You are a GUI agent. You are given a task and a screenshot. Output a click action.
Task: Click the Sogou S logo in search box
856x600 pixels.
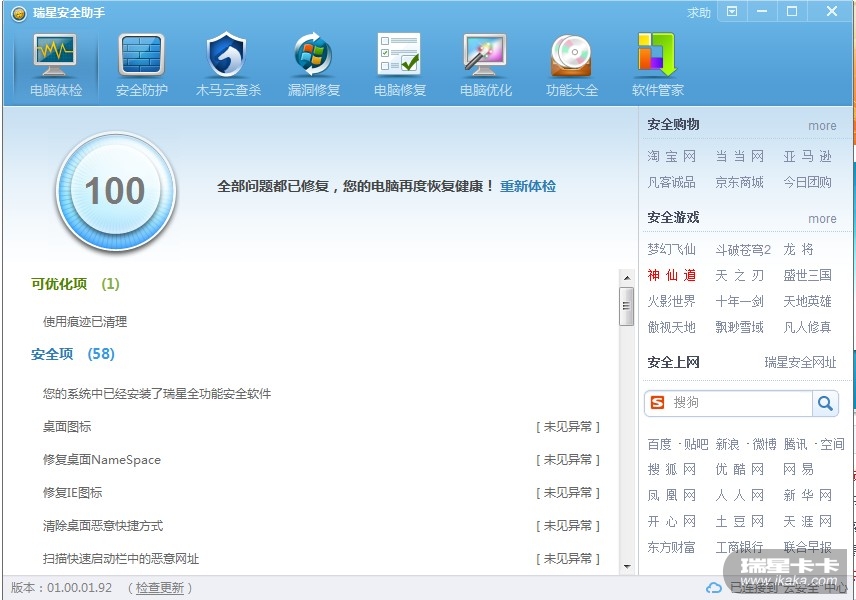click(x=658, y=403)
